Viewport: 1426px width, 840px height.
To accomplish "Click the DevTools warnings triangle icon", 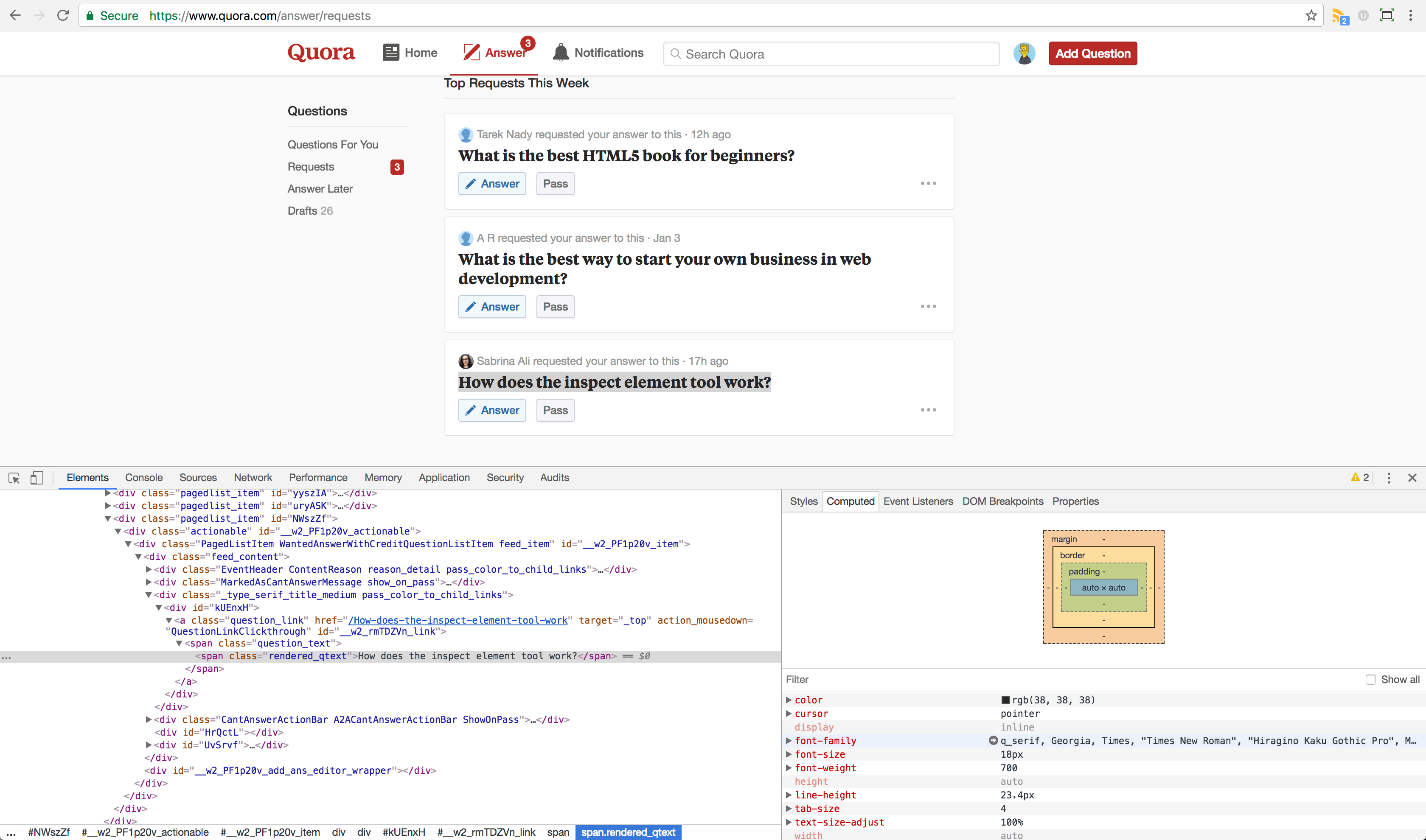I will point(1355,477).
